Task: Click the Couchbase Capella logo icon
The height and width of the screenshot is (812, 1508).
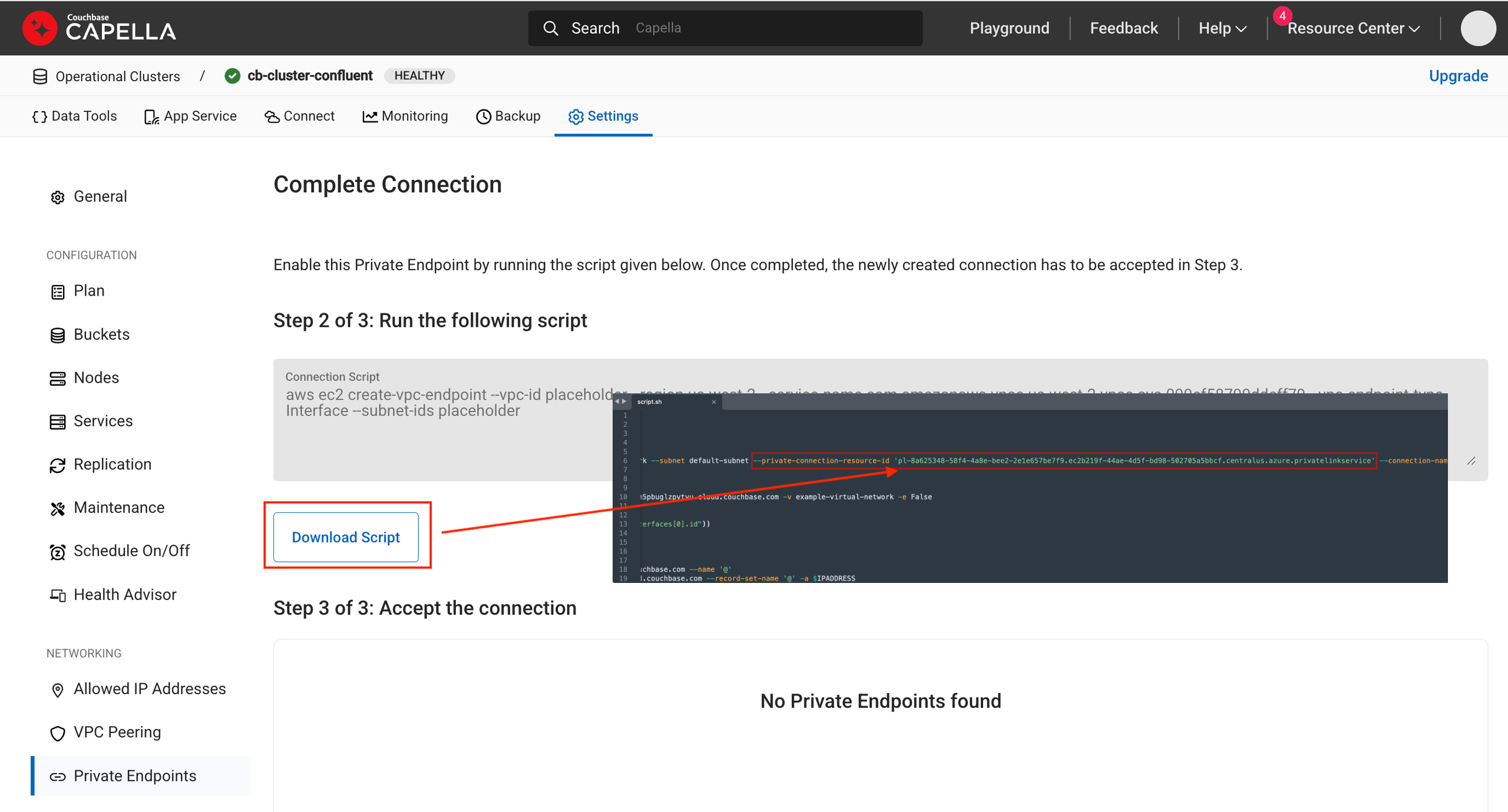Action: [x=40, y=28]
